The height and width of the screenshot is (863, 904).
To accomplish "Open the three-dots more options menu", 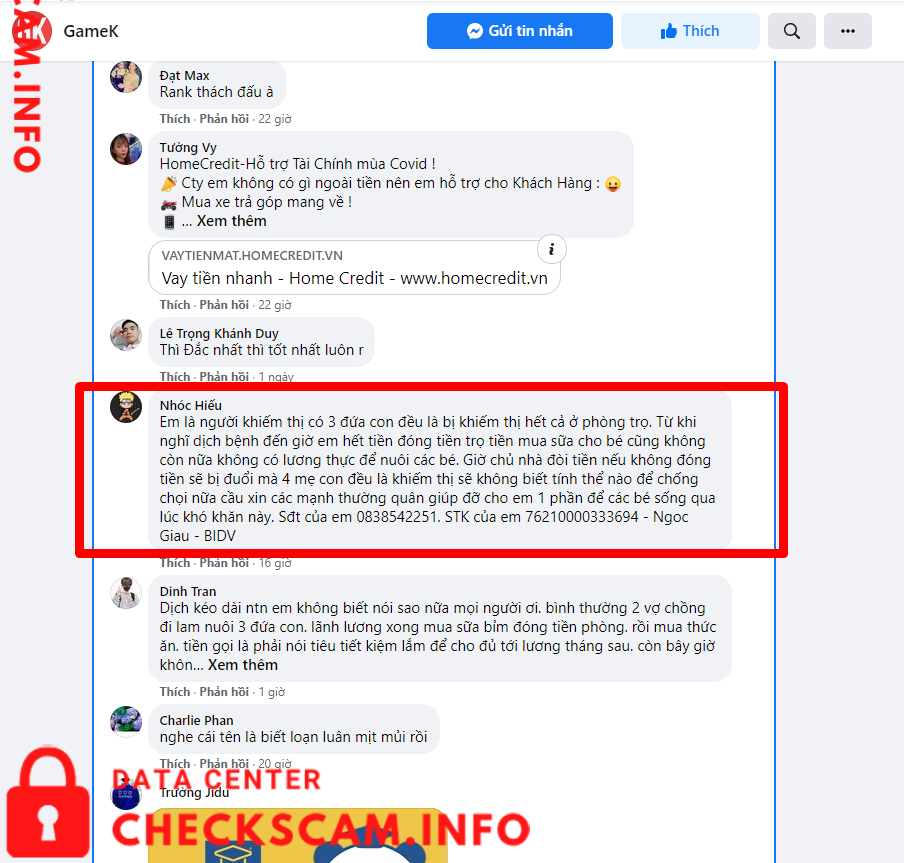I will click(x=848, y=31).
